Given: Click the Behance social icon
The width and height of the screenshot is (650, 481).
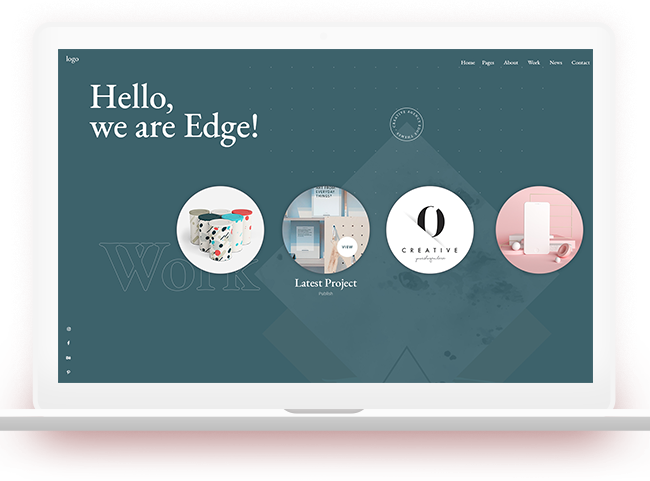Looking at the screenshot, I should 69,357.
